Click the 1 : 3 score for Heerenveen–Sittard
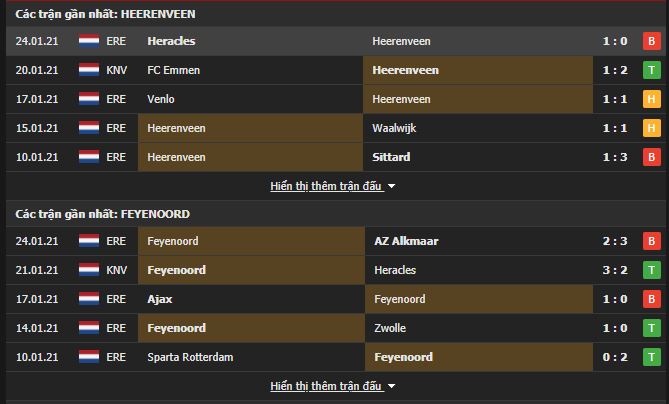The height and width of the screenshot is (404, 669). coord(615,157)
